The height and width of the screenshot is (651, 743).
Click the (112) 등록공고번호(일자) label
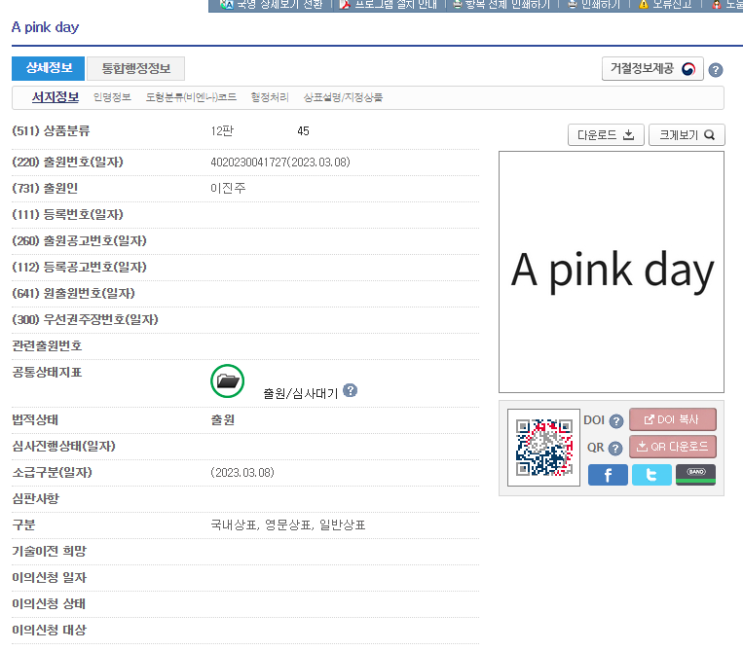click(x=79, y=267)
